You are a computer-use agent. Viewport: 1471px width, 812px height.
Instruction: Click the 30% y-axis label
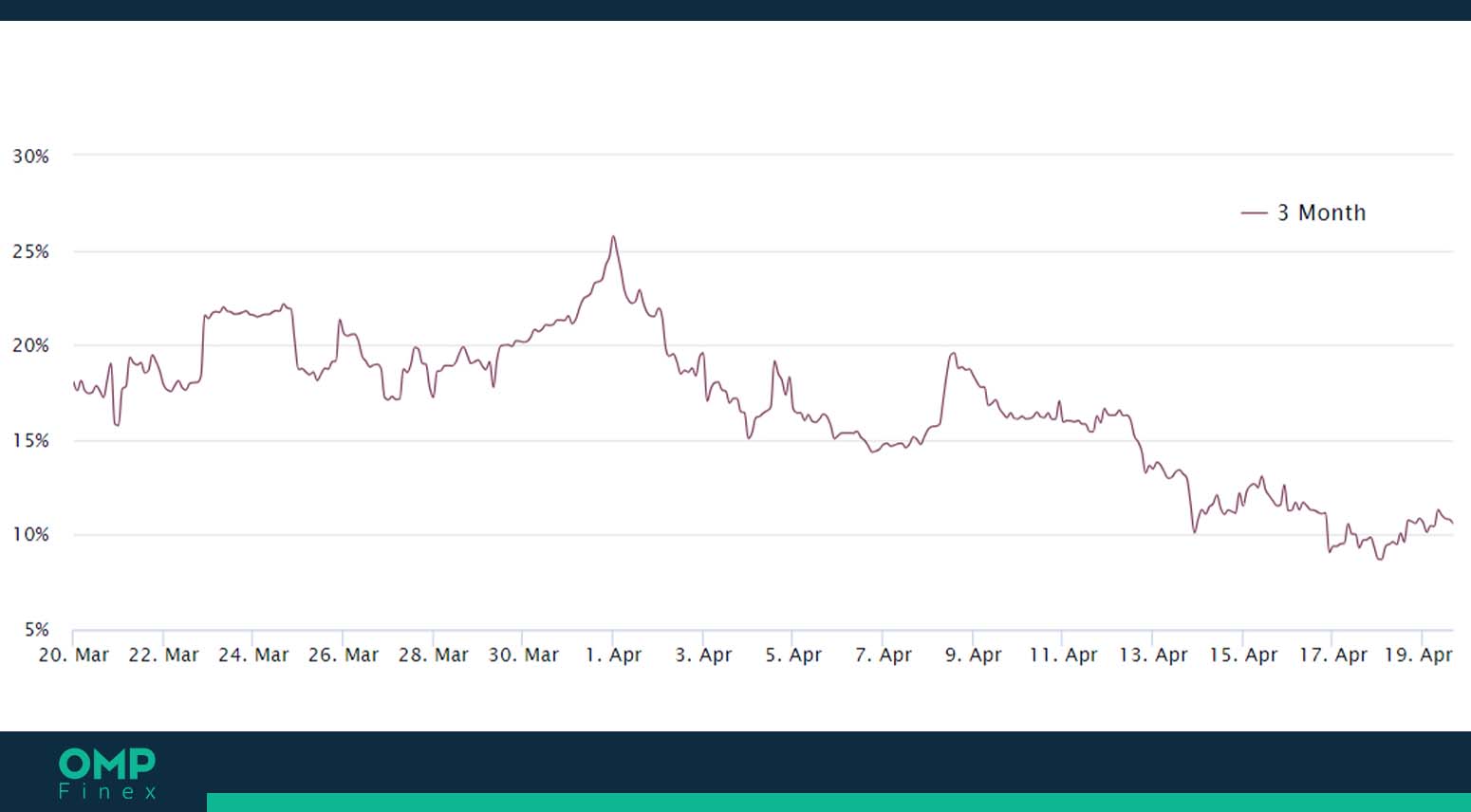30,157
